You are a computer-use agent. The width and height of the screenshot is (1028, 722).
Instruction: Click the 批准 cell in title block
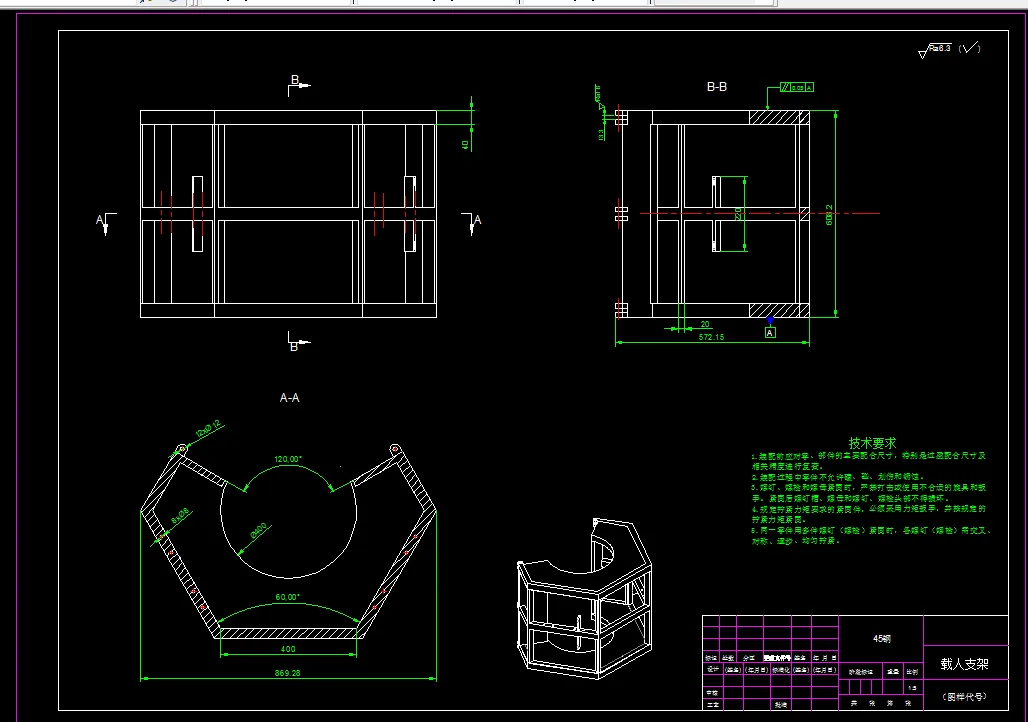pos(780,705)
